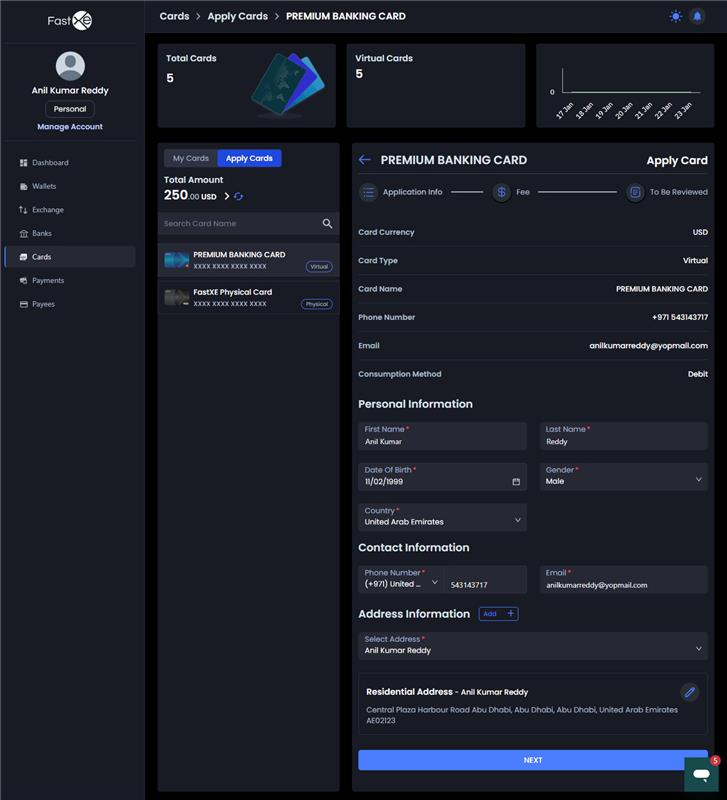Open the date of birth calendar picker
The image size is (727, 800).
tap(516, 481)
